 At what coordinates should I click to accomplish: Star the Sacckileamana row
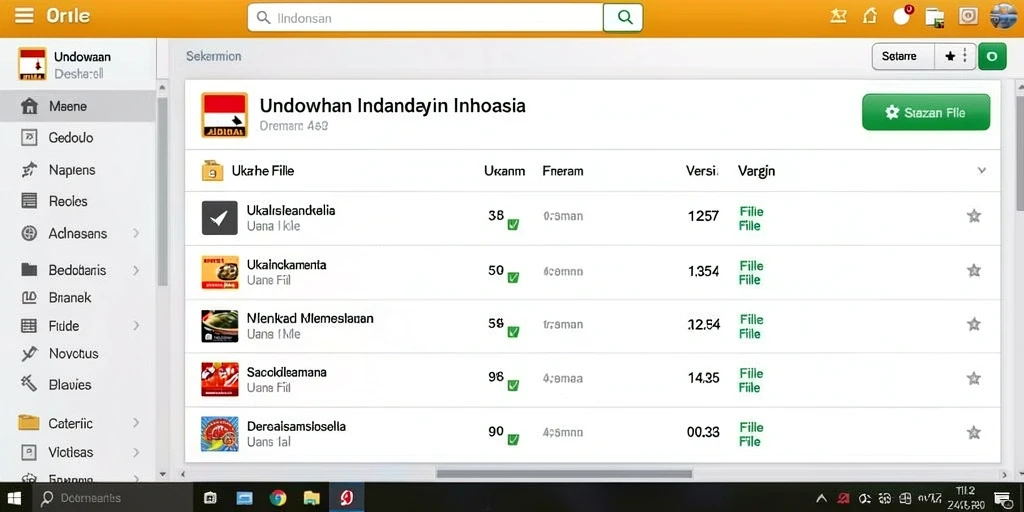(974, 378)
